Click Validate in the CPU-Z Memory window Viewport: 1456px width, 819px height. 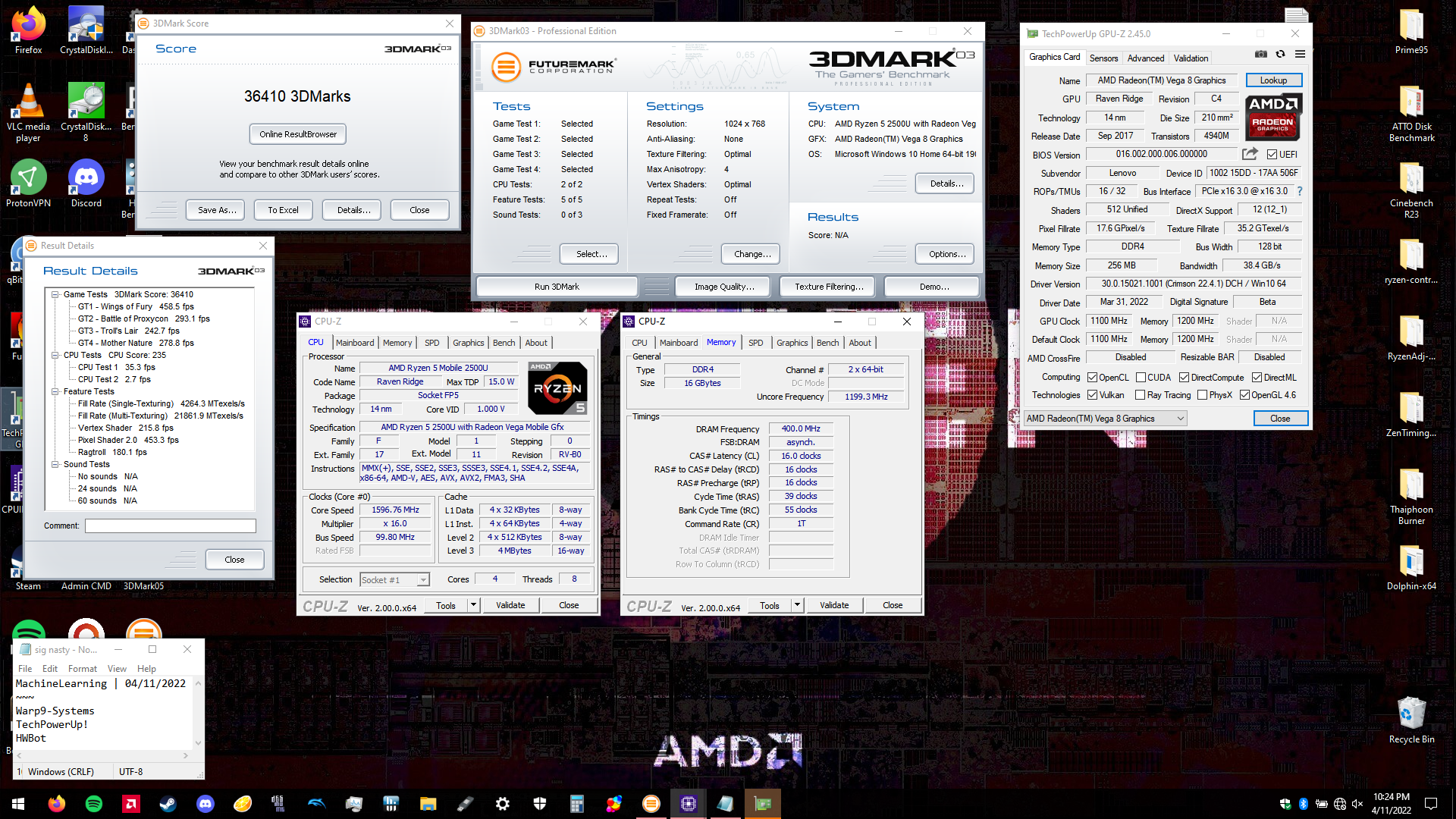834,605
